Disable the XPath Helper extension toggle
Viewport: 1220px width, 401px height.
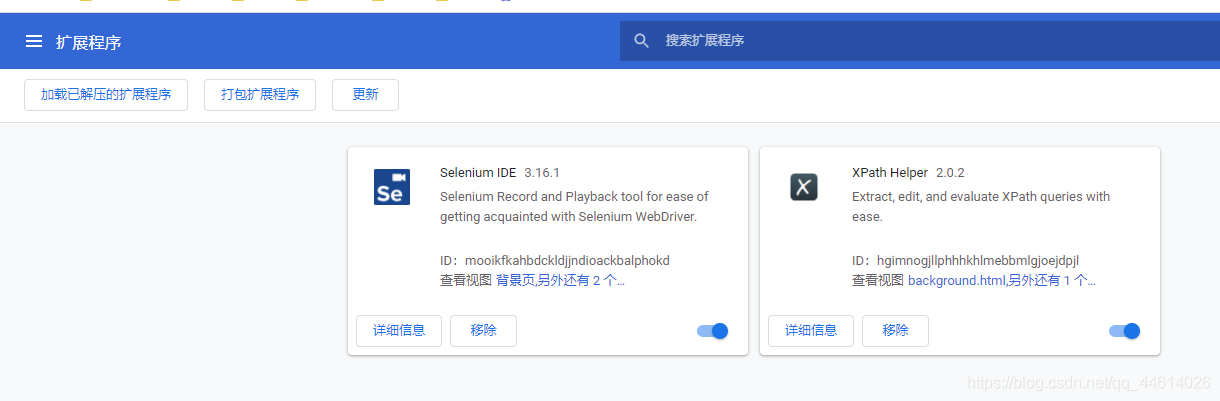[x=1125, y=331]
